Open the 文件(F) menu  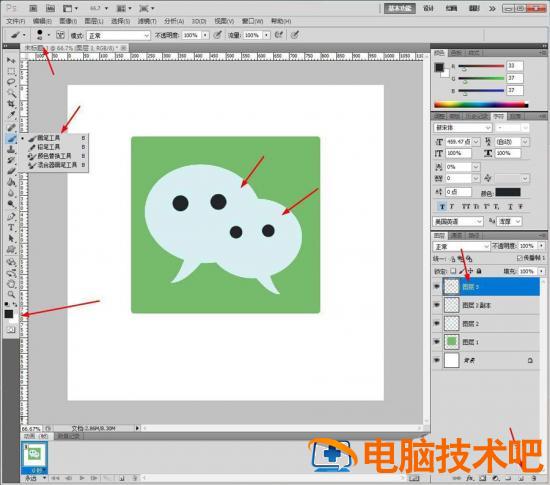pos(16,21)
